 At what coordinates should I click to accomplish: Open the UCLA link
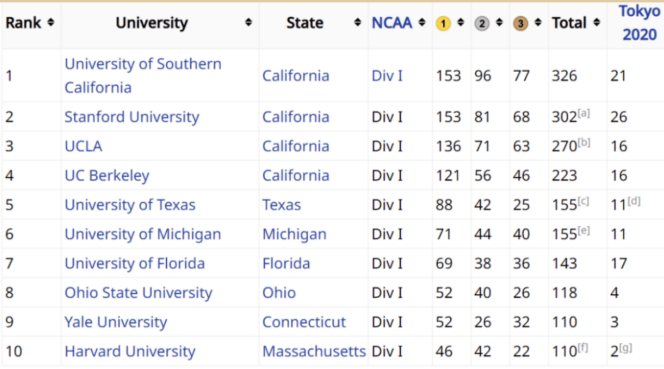(83, 146)
